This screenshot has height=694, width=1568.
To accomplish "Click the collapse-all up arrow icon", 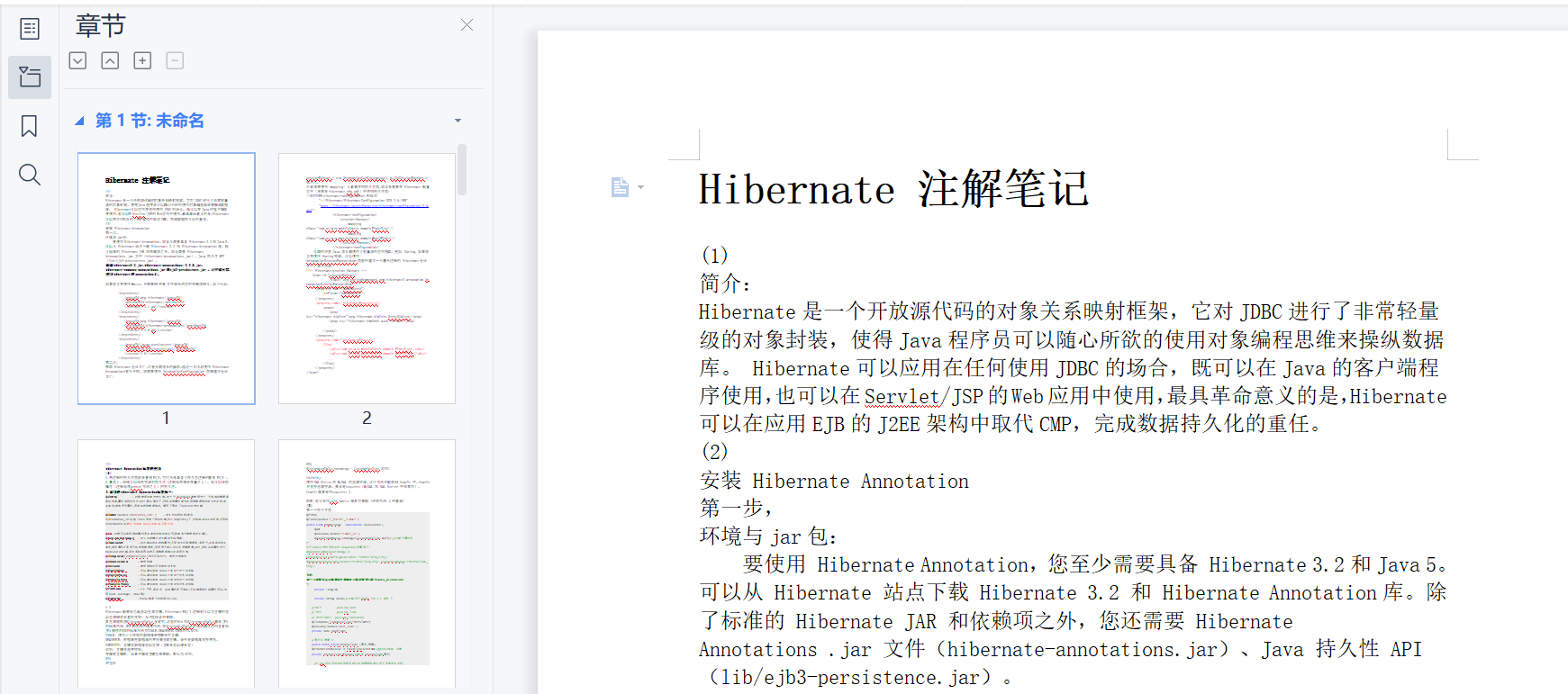I will click(110, 60).
